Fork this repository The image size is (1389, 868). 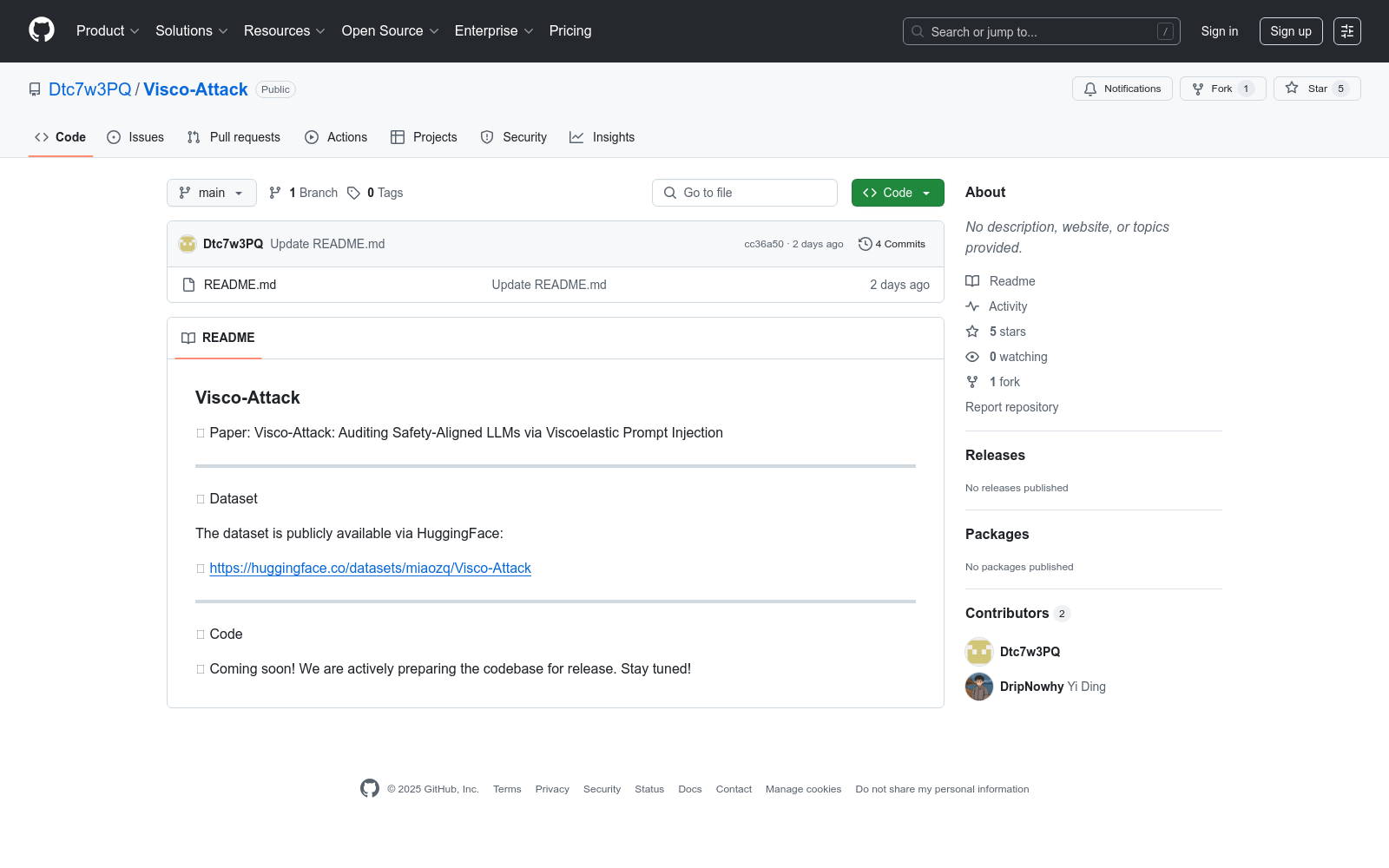click(1223, 89)
